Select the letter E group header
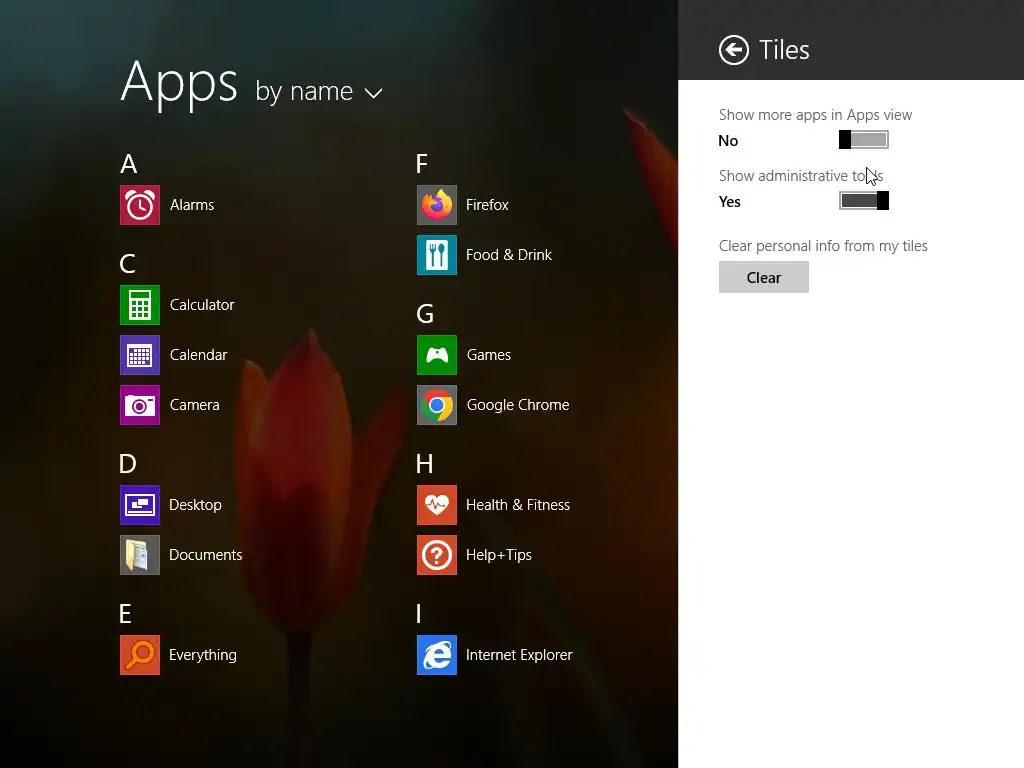Image resolution: width=1024 pixels, height=768 pixels. [125, 614]
